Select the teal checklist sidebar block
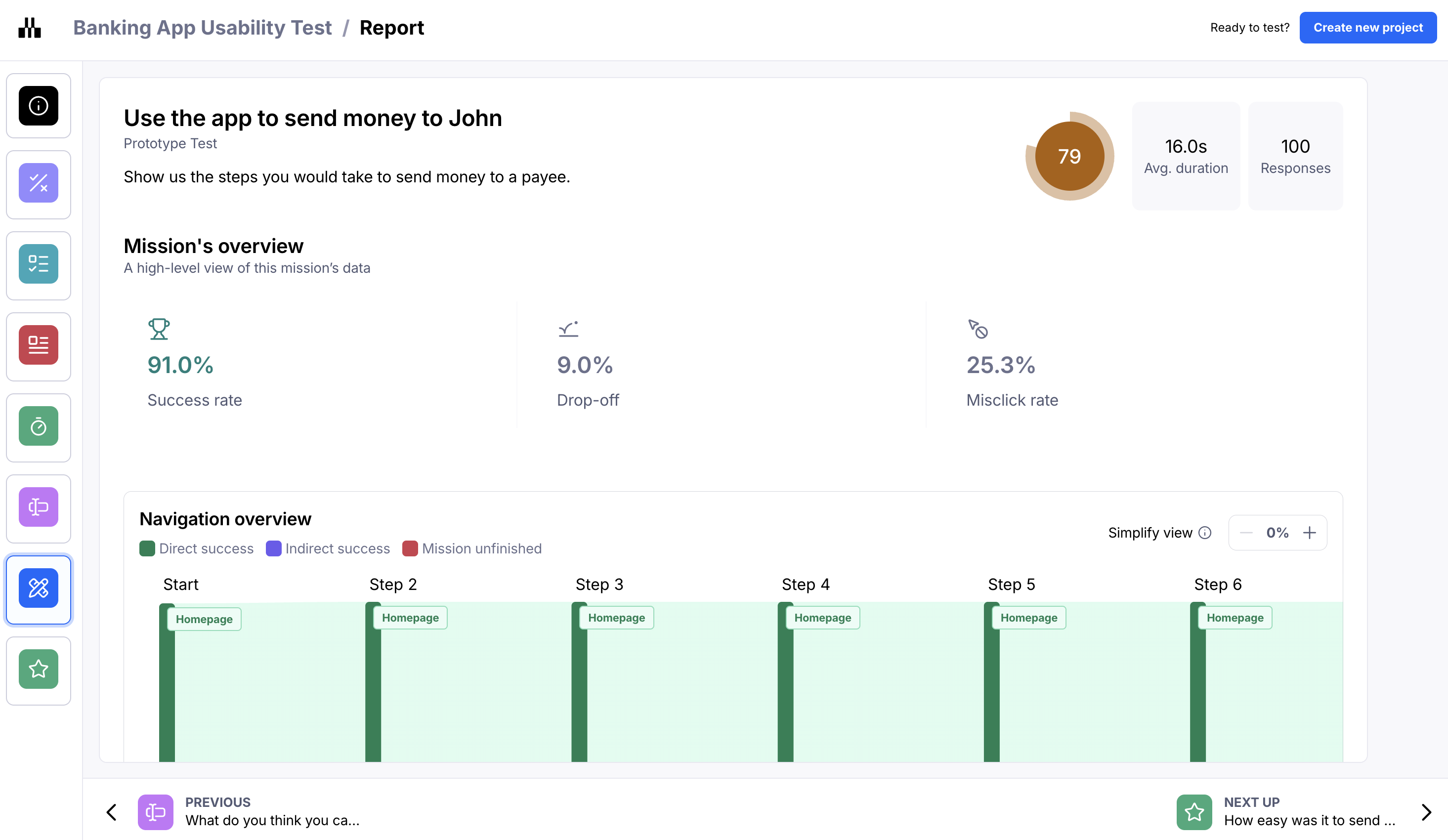1448x840 pixels. coord(39,264)
